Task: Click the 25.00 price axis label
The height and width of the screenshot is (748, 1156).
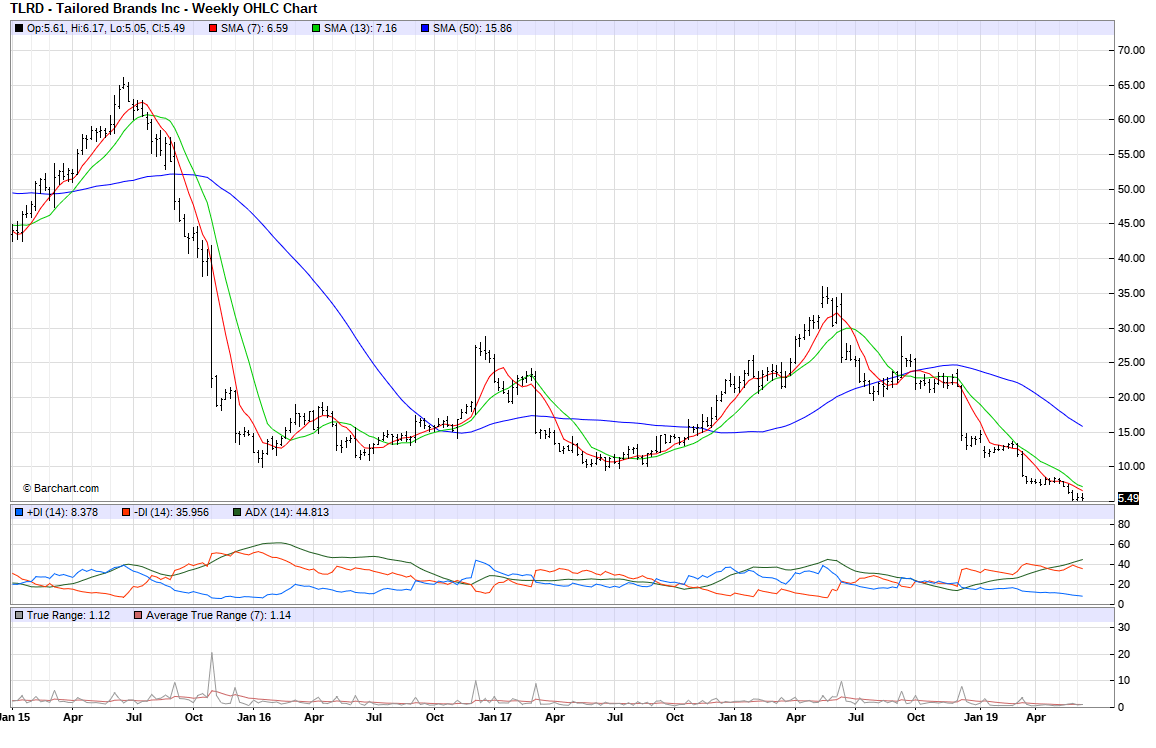Action: coord(1131,363)
